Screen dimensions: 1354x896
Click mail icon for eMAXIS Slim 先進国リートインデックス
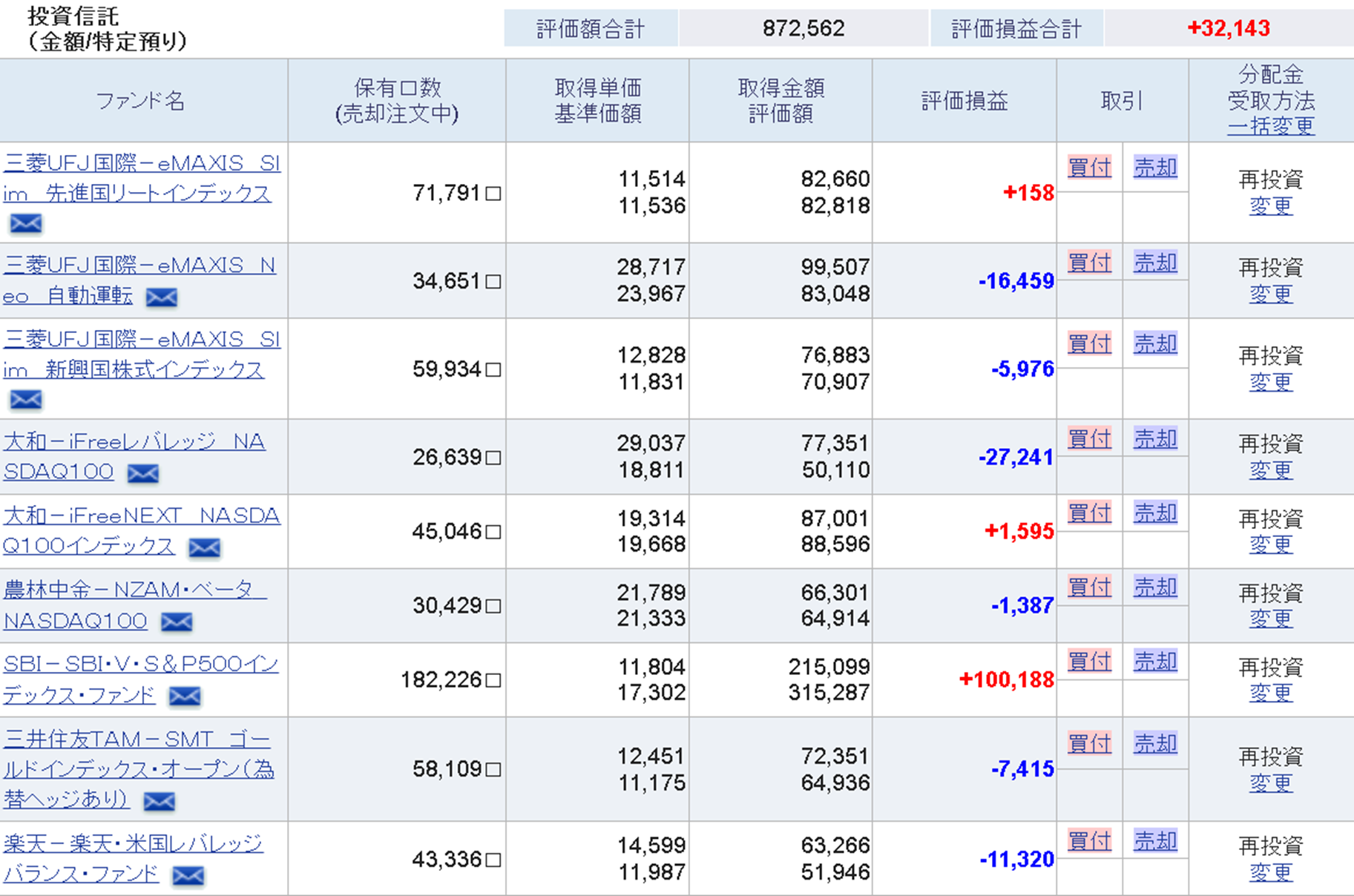[26, 223]
